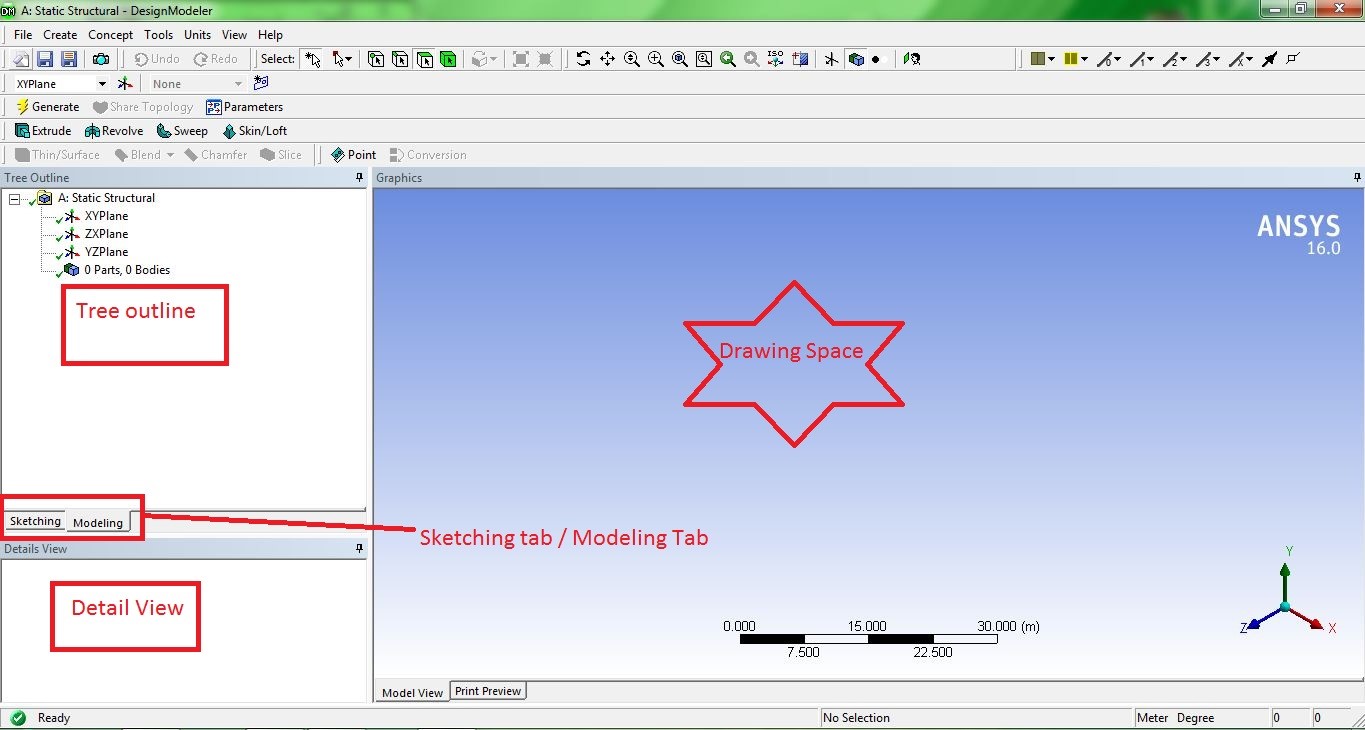Open the edge color swatch dropdown

1083,59
